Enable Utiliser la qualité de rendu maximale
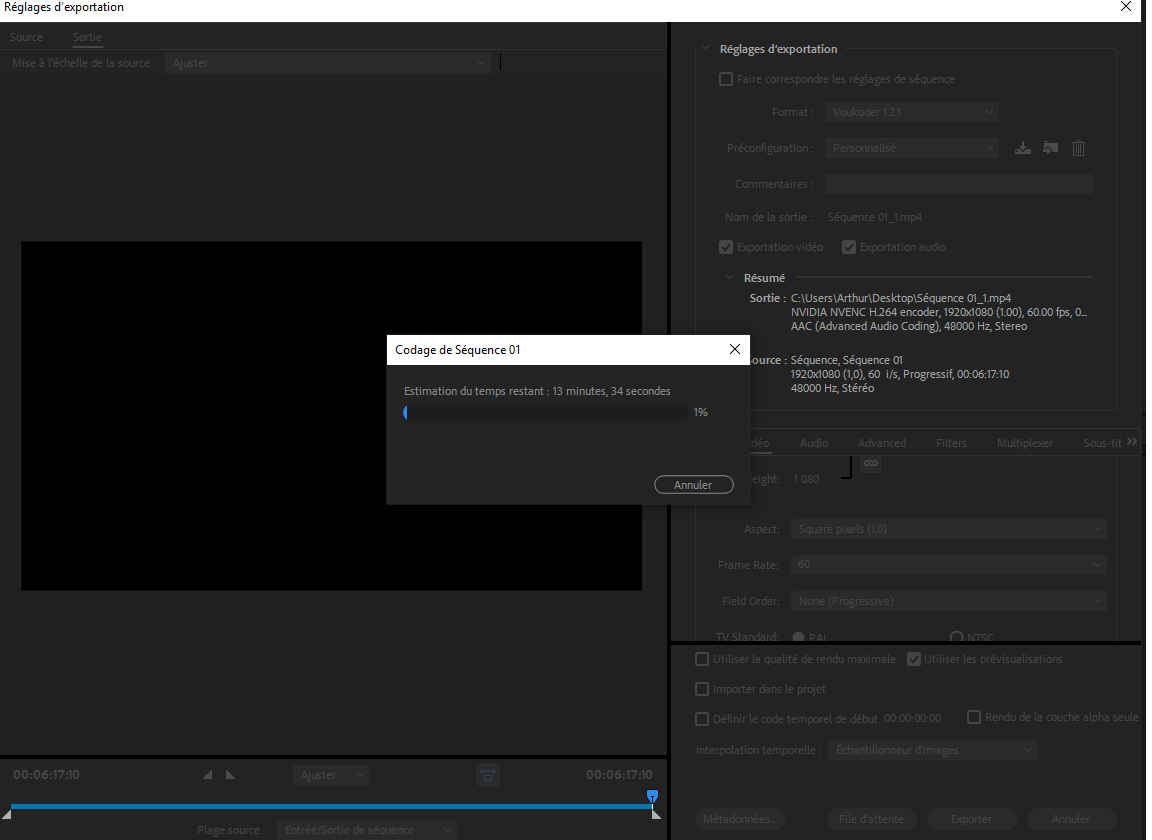 pyautogui.click(x=702, y=659)
